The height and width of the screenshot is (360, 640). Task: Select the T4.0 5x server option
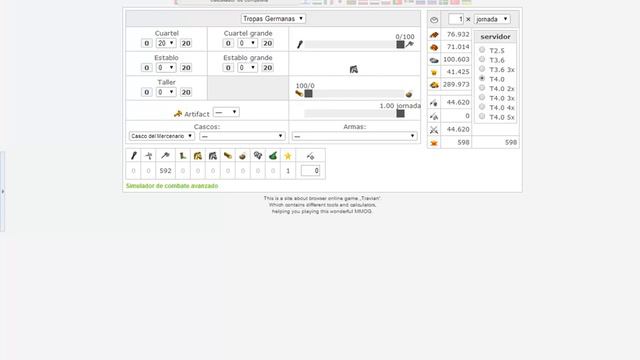(x=482, y=116)
